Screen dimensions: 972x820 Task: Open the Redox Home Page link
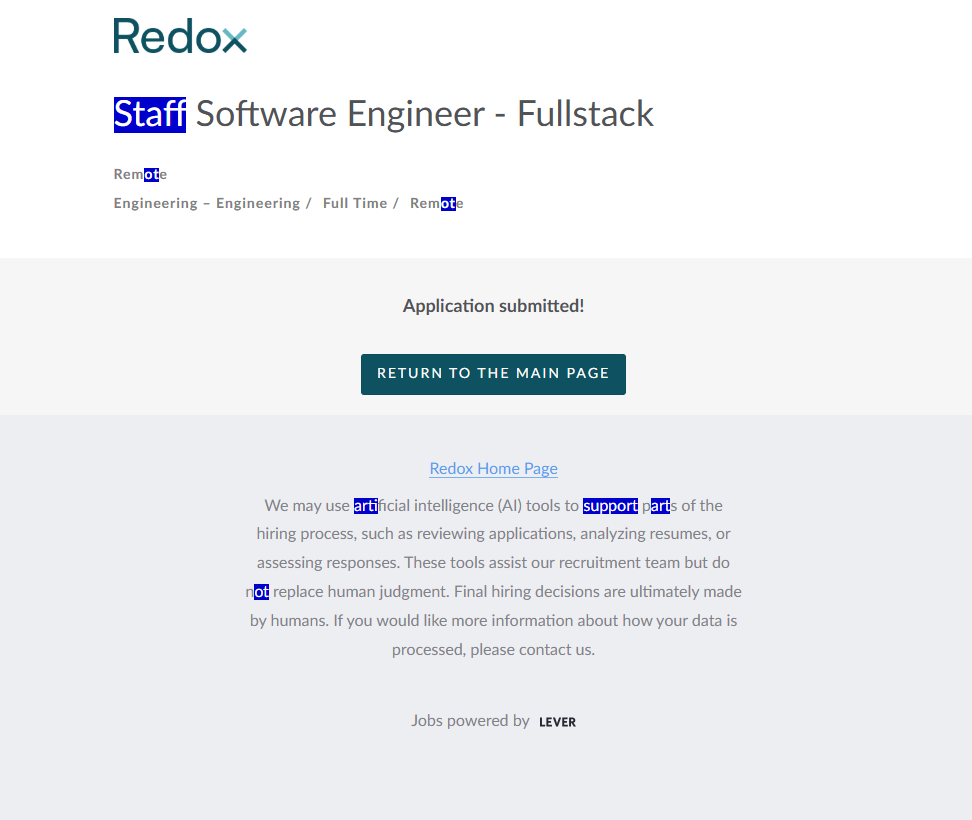tap(493, 468)
